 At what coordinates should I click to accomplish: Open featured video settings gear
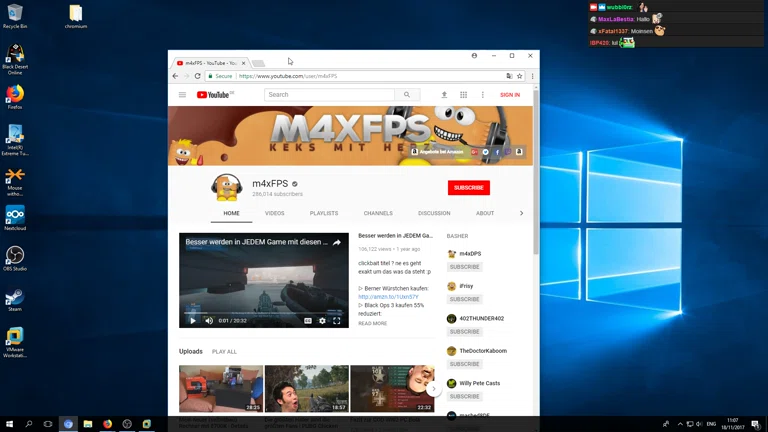[322, 321]
